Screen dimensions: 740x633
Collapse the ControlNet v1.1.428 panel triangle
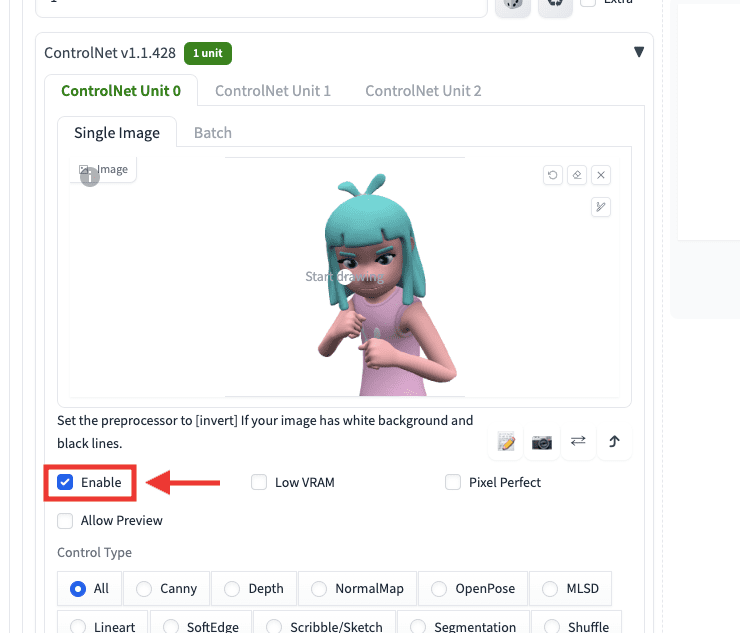(639, 52)
